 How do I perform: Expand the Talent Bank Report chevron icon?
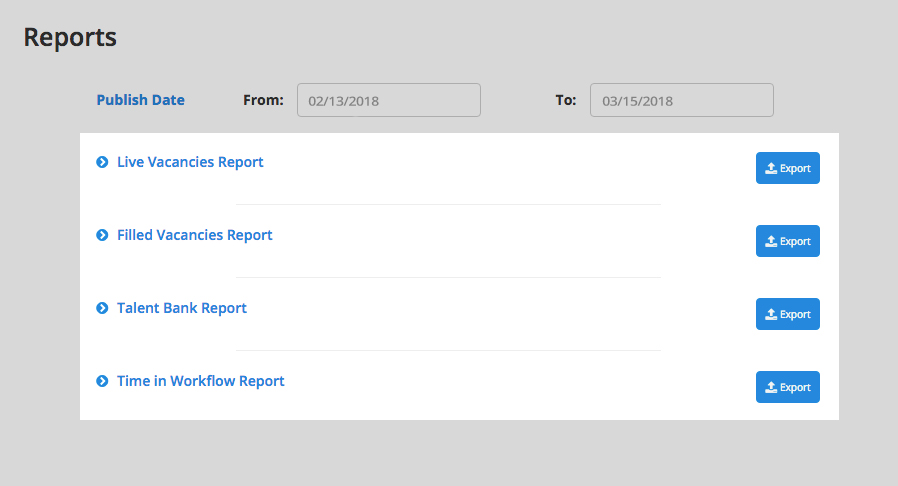click(x=102, y=308)
